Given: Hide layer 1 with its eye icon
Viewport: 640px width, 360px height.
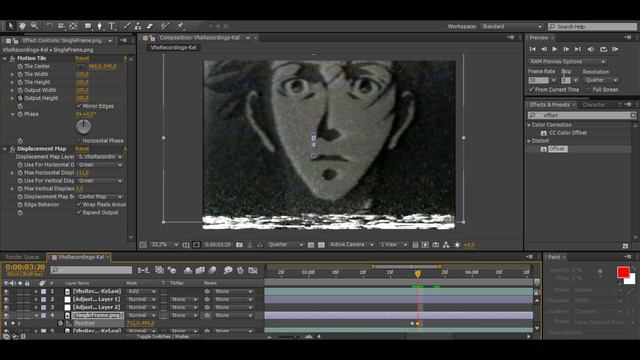Looking at the screenshot, I should [x=6, y=291].
